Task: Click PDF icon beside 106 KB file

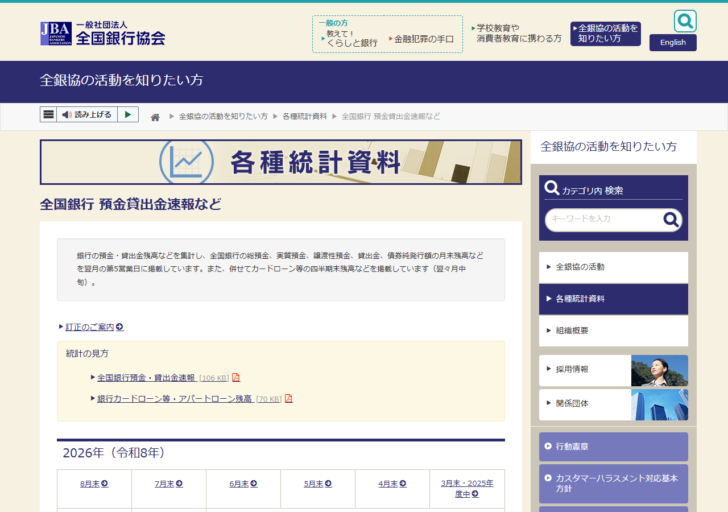Action: [236, 377]
